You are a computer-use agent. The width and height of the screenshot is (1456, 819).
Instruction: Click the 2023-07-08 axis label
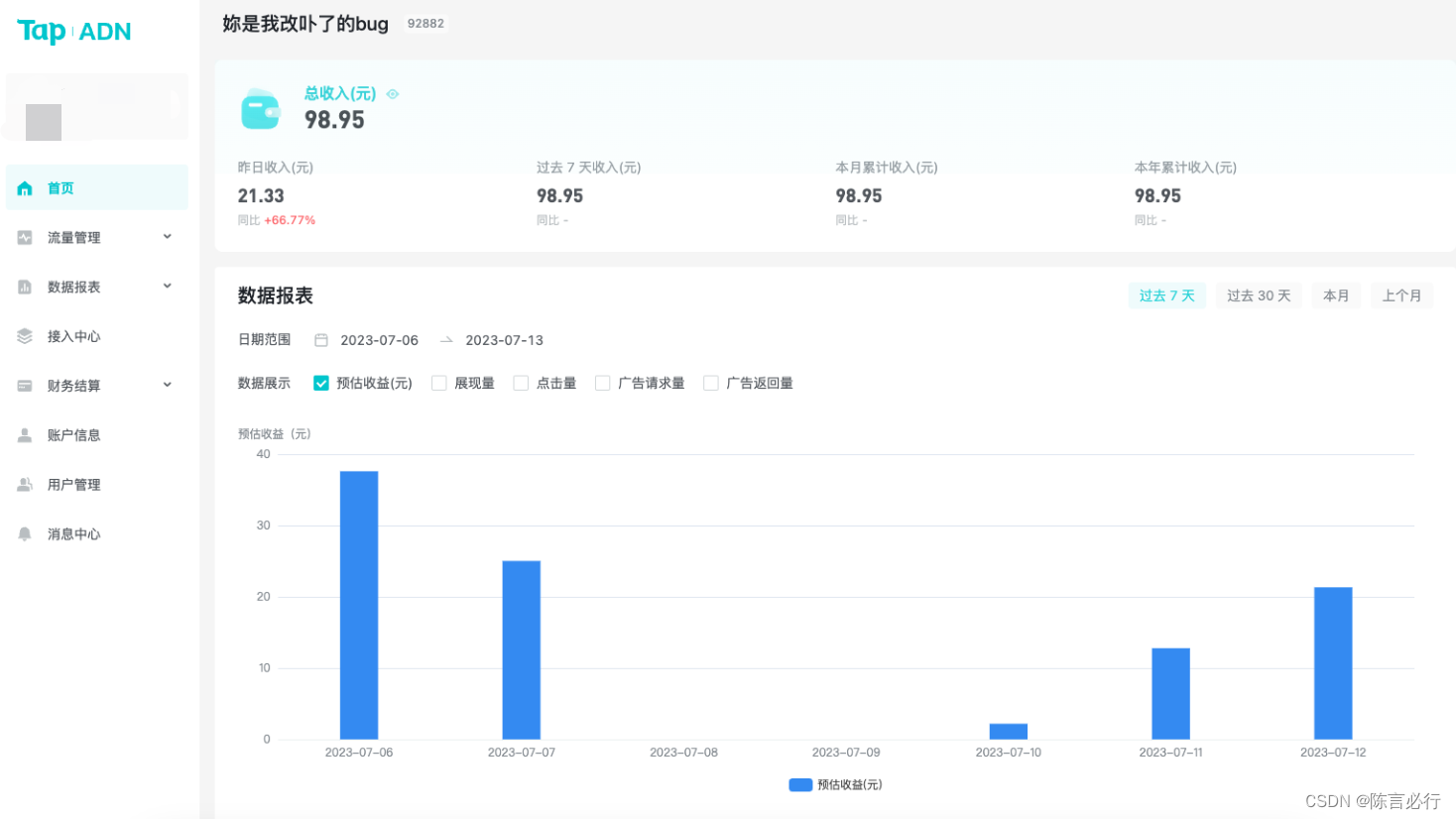point(683,753)
